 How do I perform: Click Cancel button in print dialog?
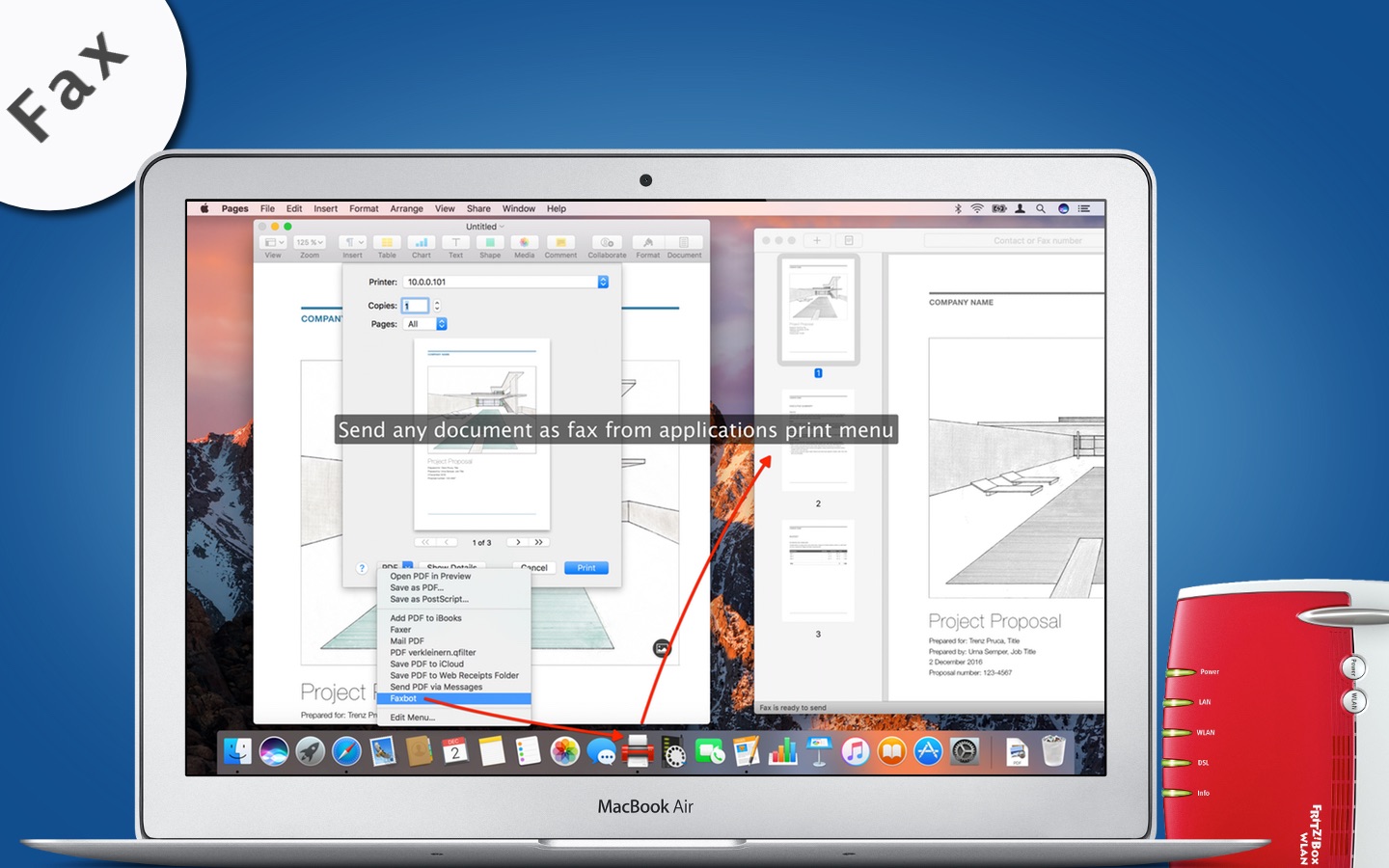(x=533, y=568)
